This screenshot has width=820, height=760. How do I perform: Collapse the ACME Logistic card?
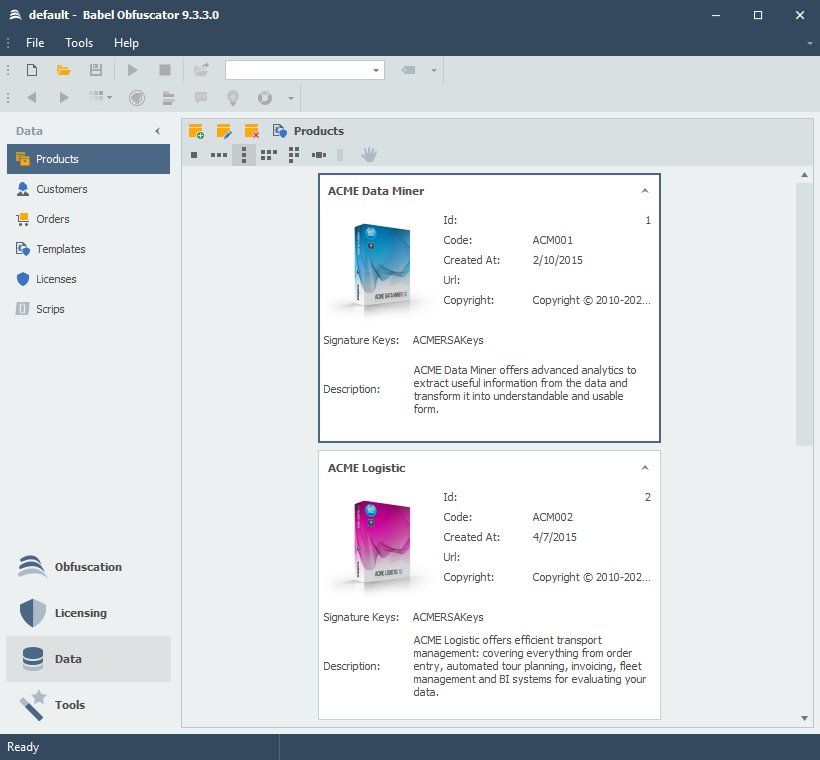point(645,468)
